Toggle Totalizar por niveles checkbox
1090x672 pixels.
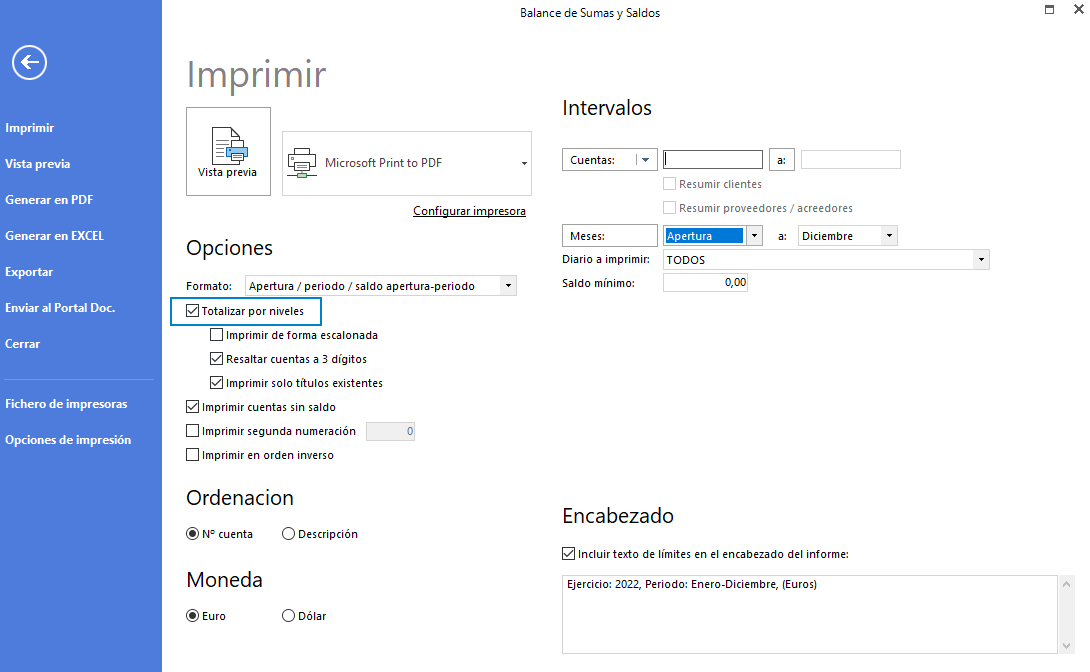tap(193, 311)
